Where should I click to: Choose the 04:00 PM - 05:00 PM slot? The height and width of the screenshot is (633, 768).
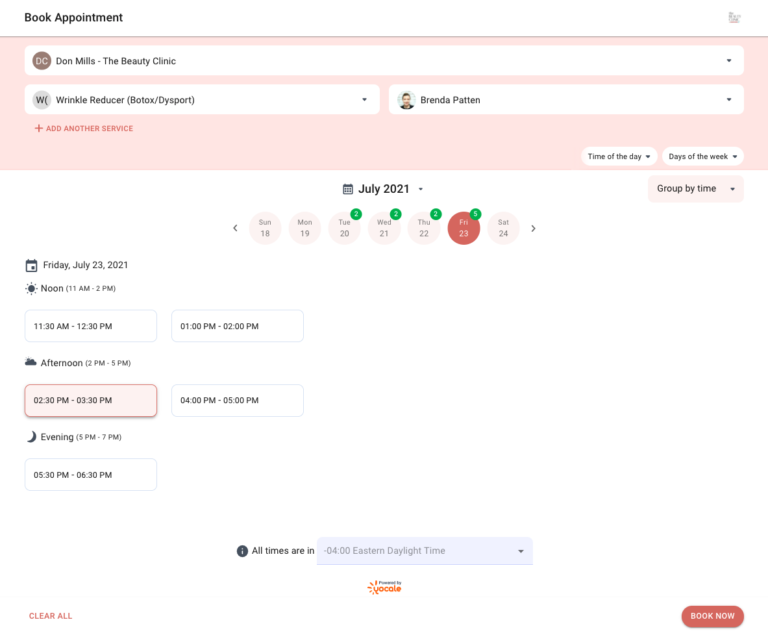[237, 400]
